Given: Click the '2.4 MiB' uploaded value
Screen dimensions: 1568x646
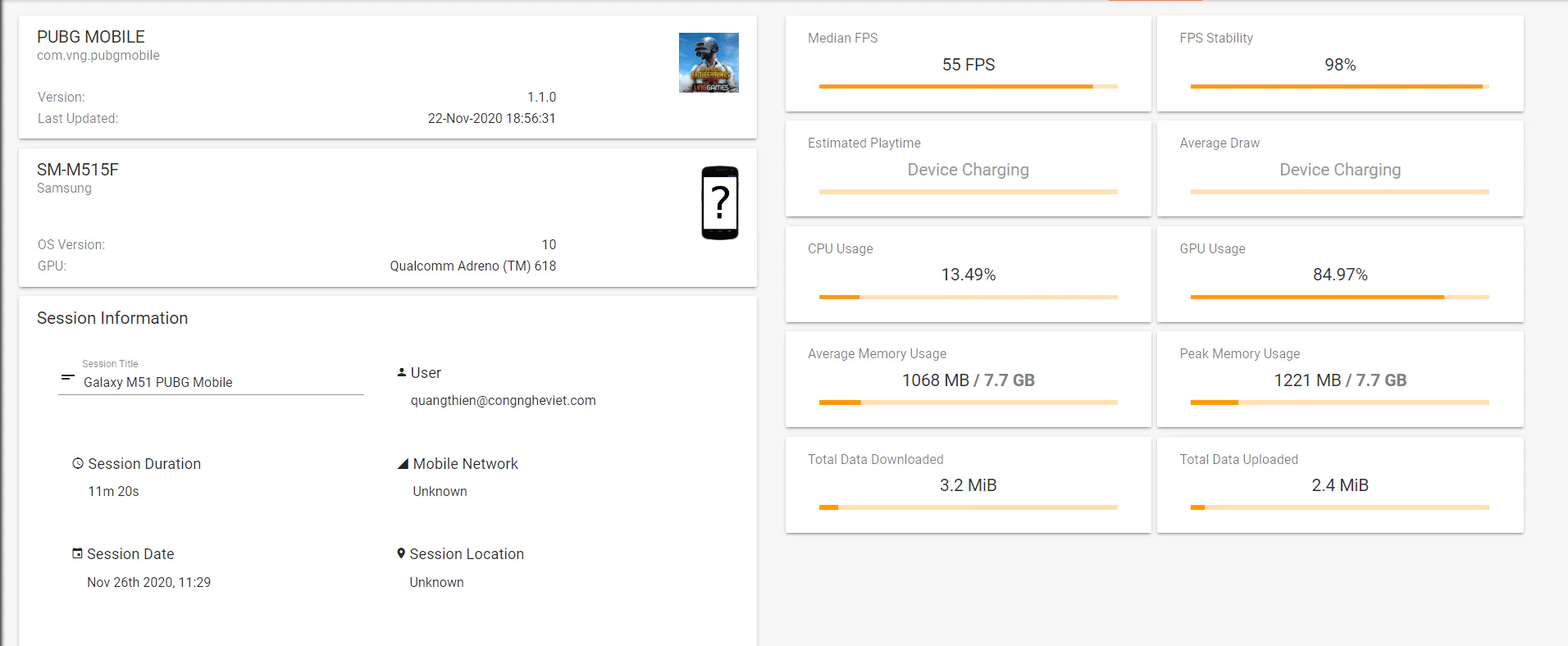Looking at the screenshot, I should [1340, 485].
